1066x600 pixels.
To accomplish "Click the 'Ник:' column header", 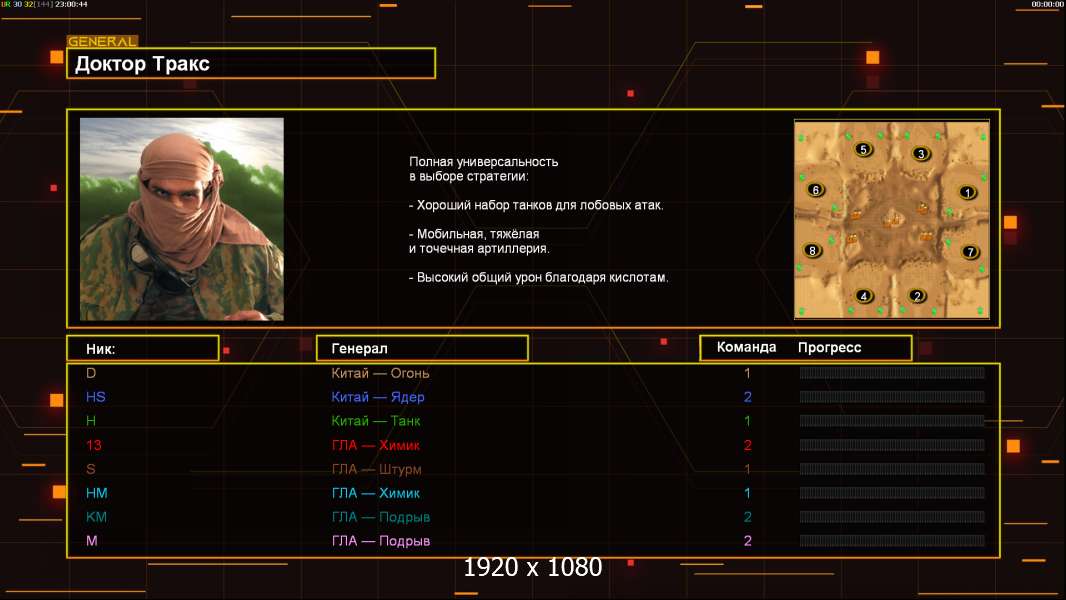I will (143, 348).
